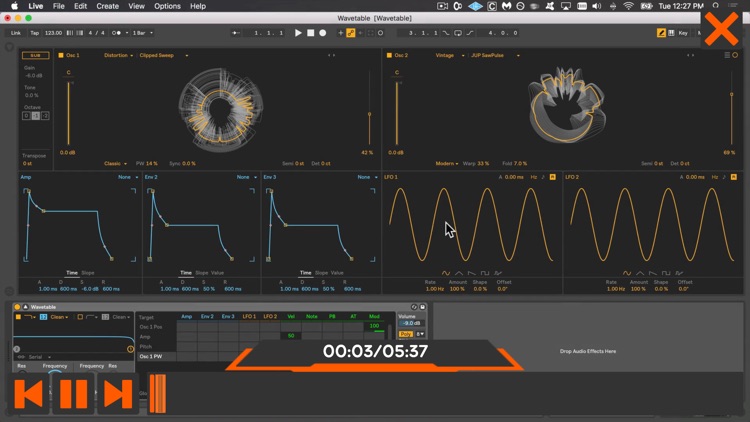Toggle the Poly voice mode button
The image size is (750, 422).
pos(406,334)
